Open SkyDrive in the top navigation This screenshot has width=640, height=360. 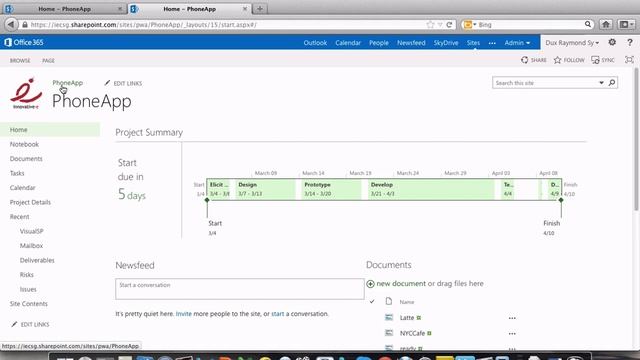coord(446,43)
